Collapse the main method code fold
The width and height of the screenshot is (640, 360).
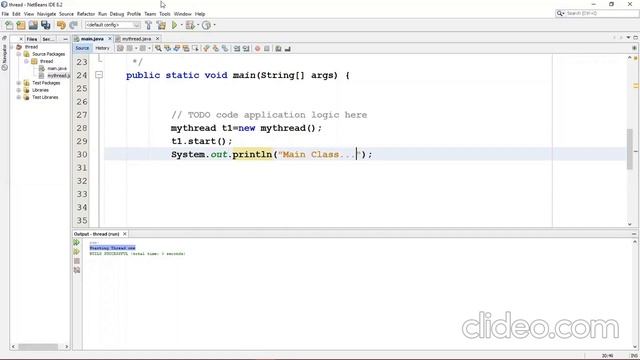tap(99, 75)
